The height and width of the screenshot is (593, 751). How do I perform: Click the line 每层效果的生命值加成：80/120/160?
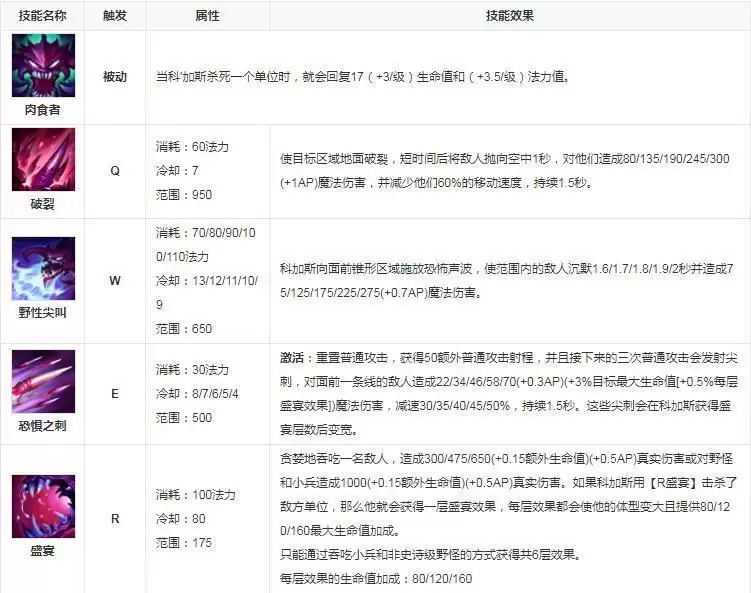pyautogui.click(x=376, y=579)
